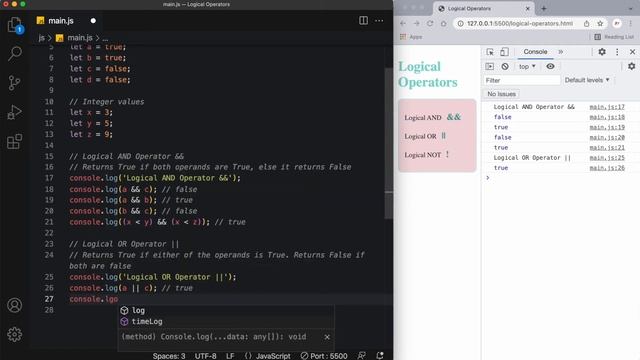This screenshot has width=640, height=360.
Task: Show the console sidebar
Action: point(489,67)
